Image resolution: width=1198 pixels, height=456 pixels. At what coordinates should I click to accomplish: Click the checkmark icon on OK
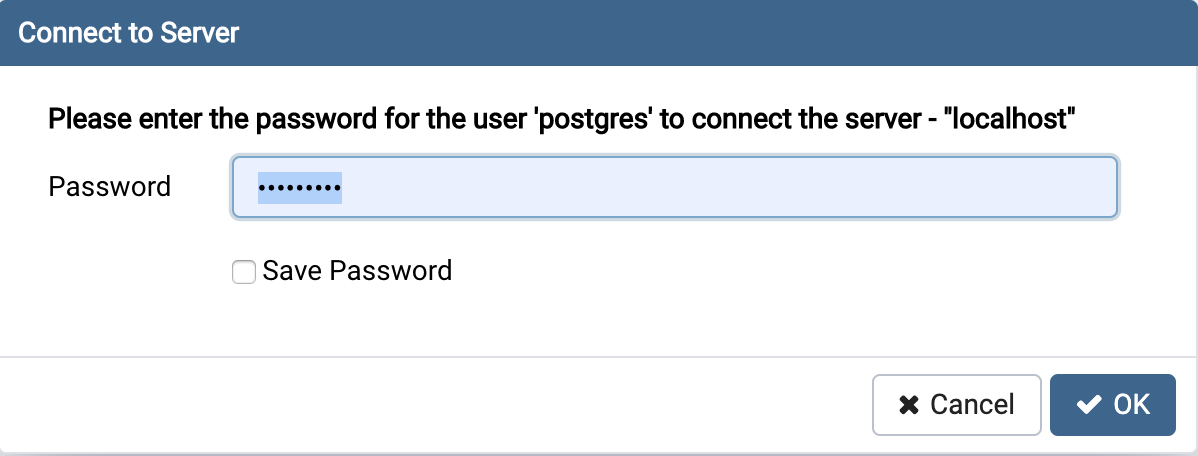[x=1088, y=405]
